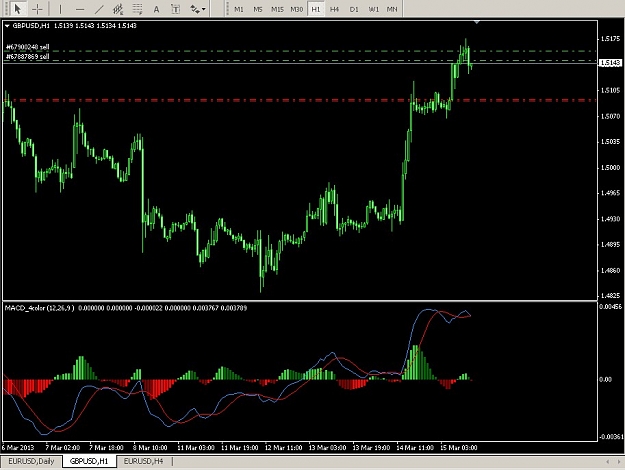Click the chart shift triangle marker

(x=476, y=22)
